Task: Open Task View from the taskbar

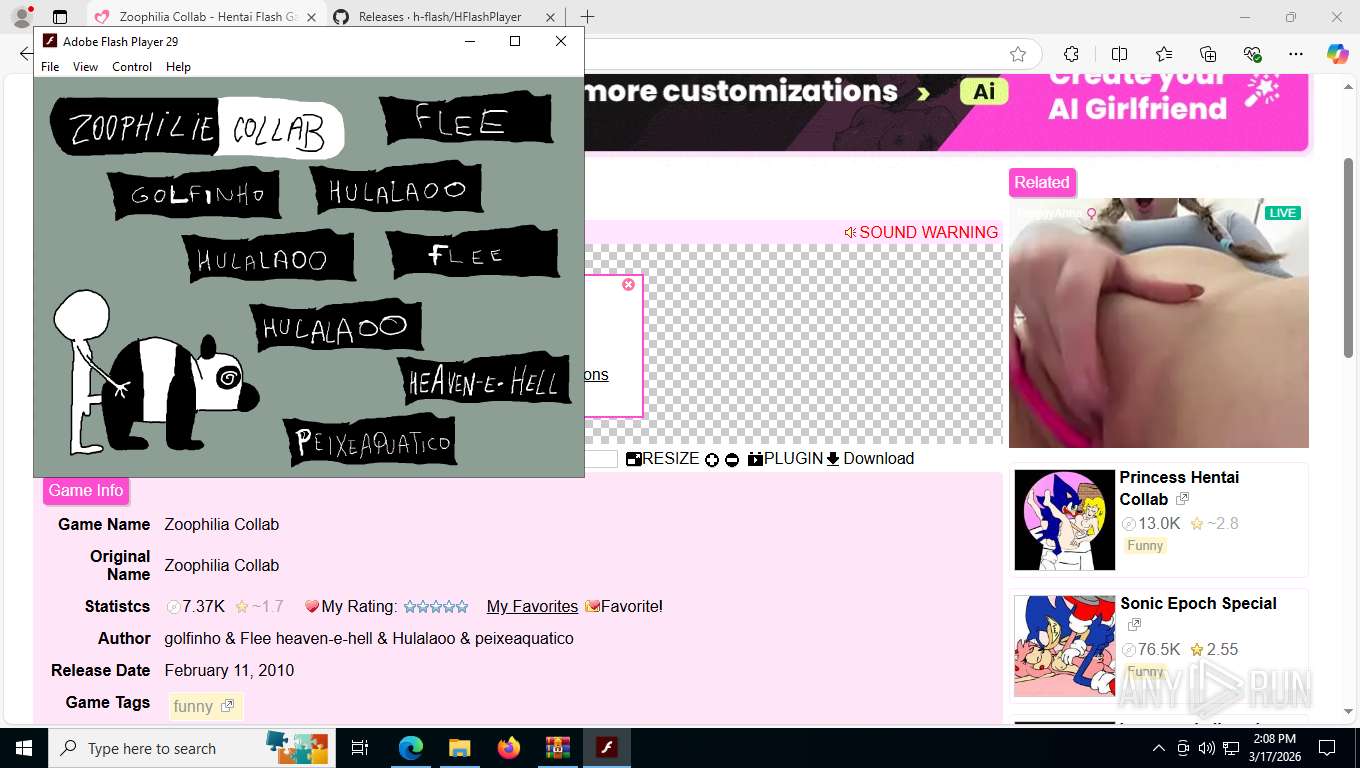Action: (360, 748)
